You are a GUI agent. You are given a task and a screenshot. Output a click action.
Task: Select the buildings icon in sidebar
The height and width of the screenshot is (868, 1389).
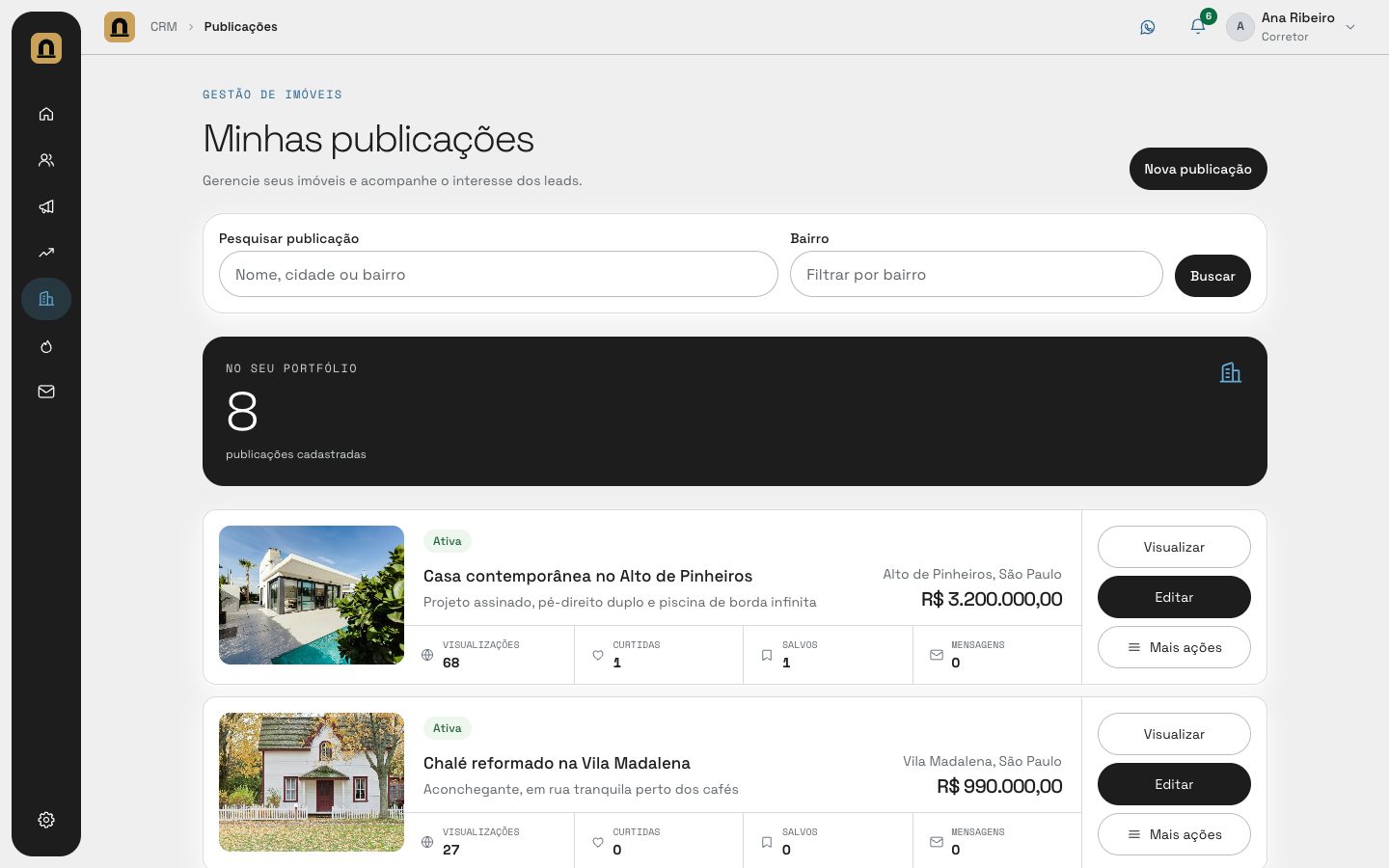pyautogui.click(x=46, y=299)
